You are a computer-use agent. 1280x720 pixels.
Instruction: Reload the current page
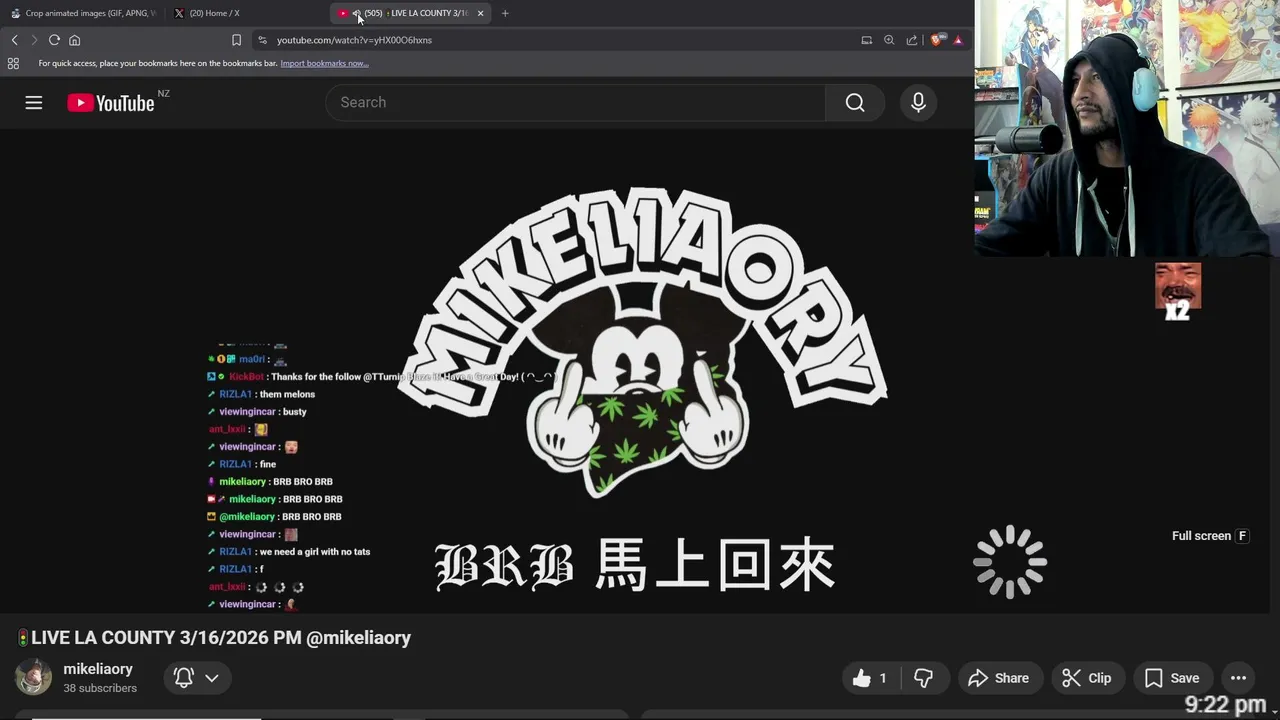54,40
